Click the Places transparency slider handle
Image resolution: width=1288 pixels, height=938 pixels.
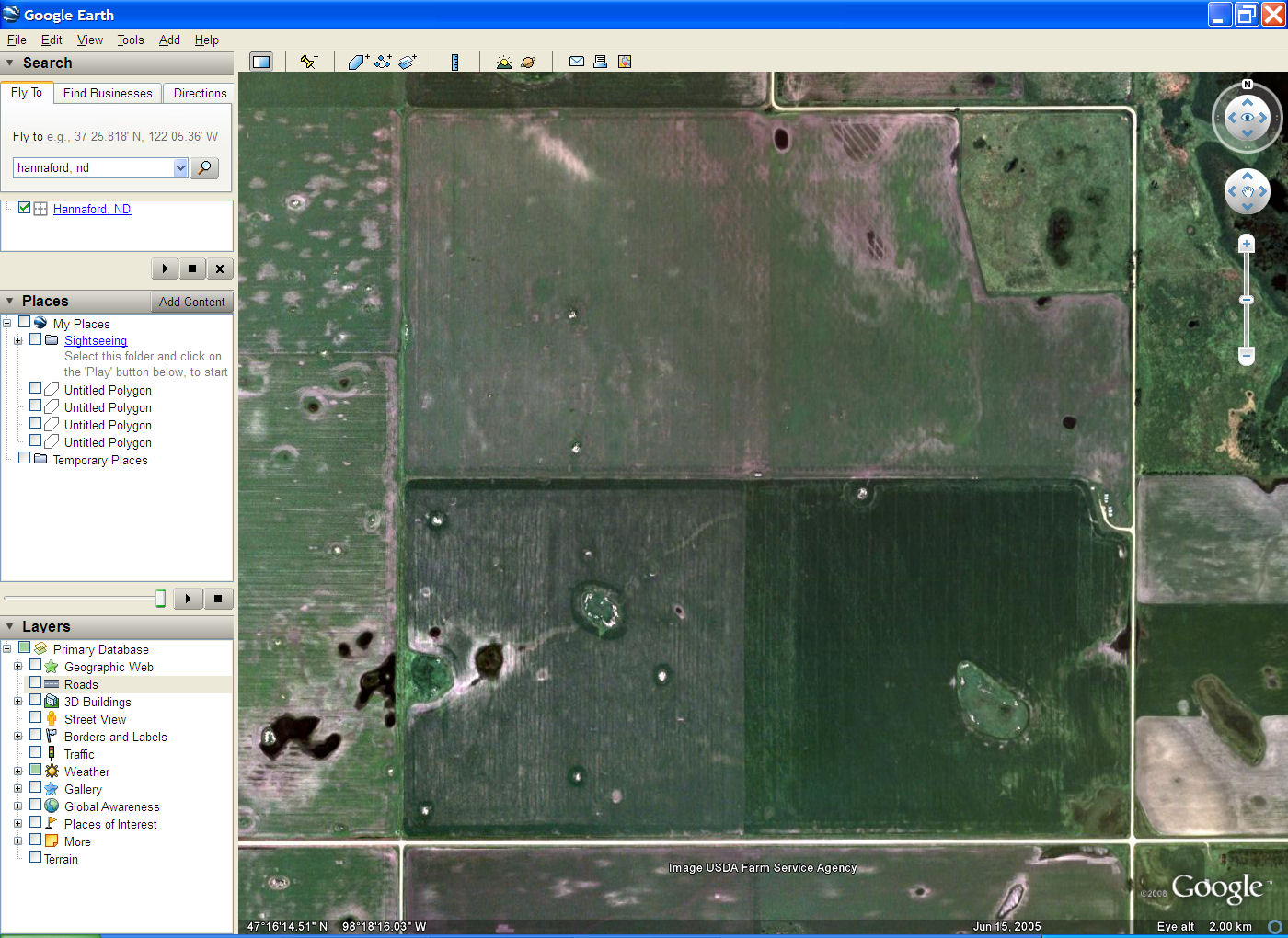(160, 599)
